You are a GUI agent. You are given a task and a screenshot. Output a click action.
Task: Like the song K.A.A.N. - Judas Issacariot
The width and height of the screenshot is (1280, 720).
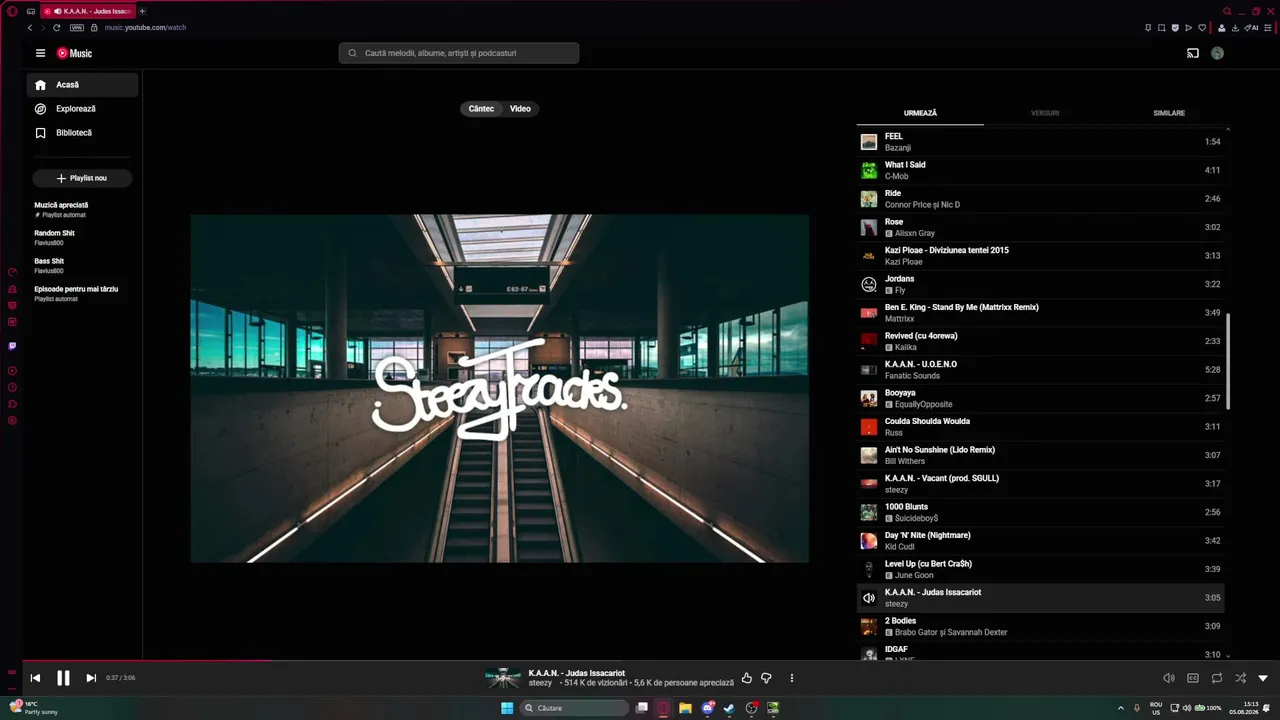(x=746, y=678)
